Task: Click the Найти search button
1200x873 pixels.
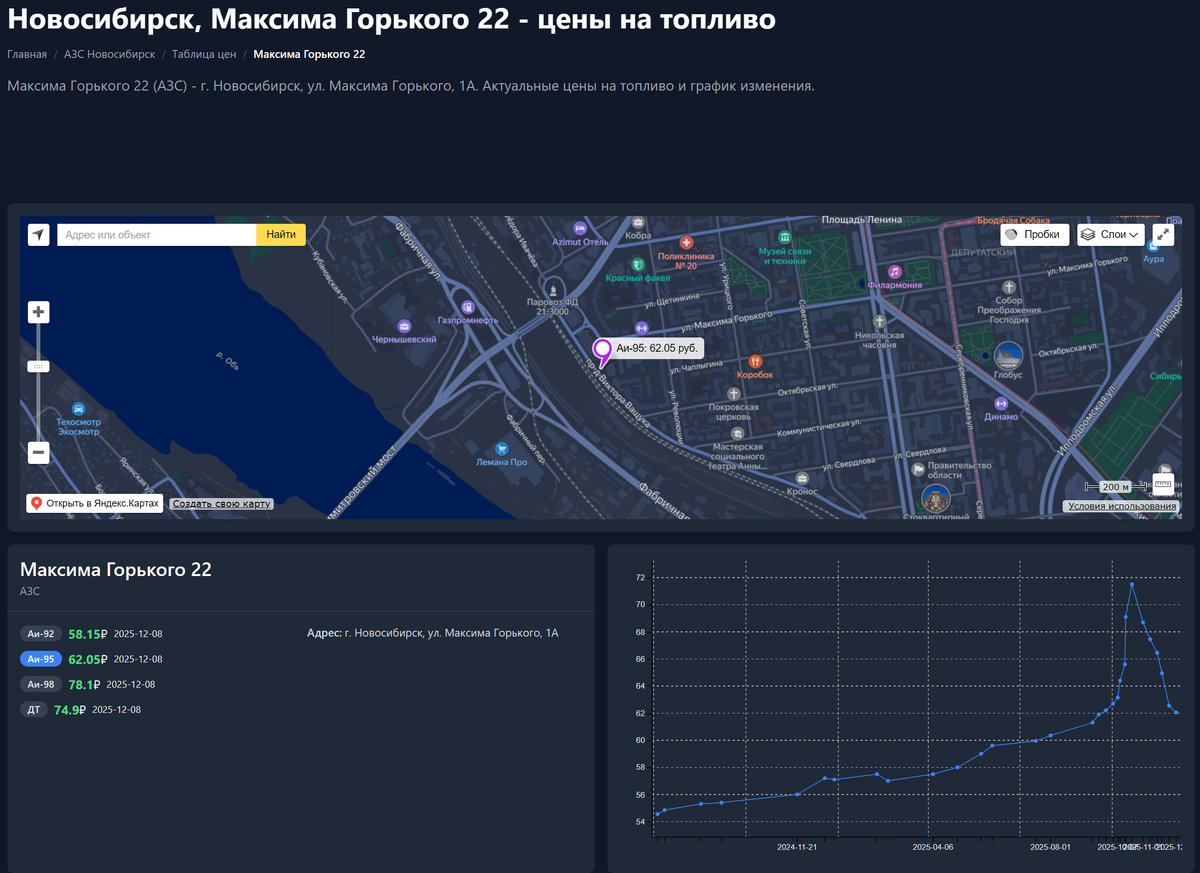Action: click(x=281, y=235)
